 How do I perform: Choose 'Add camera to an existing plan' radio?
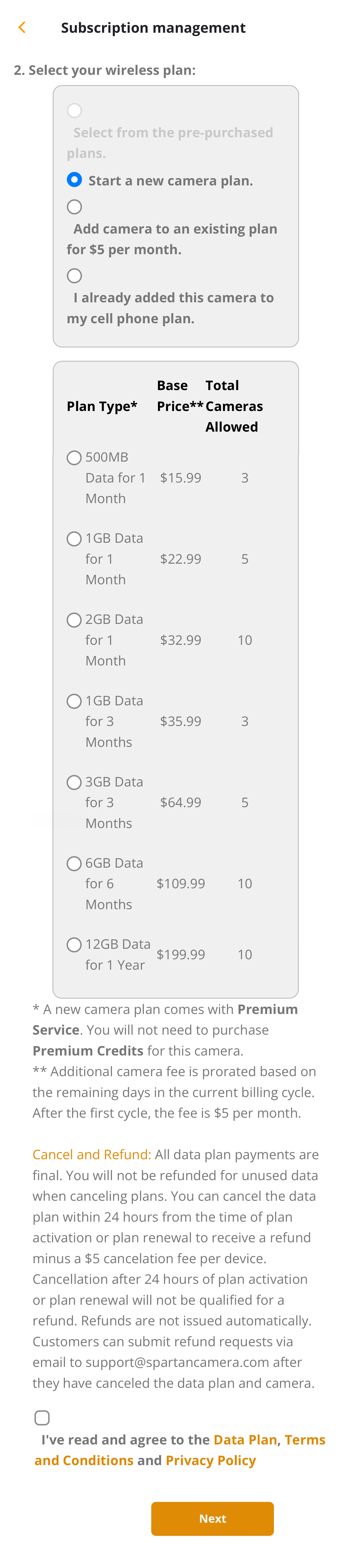74,207
